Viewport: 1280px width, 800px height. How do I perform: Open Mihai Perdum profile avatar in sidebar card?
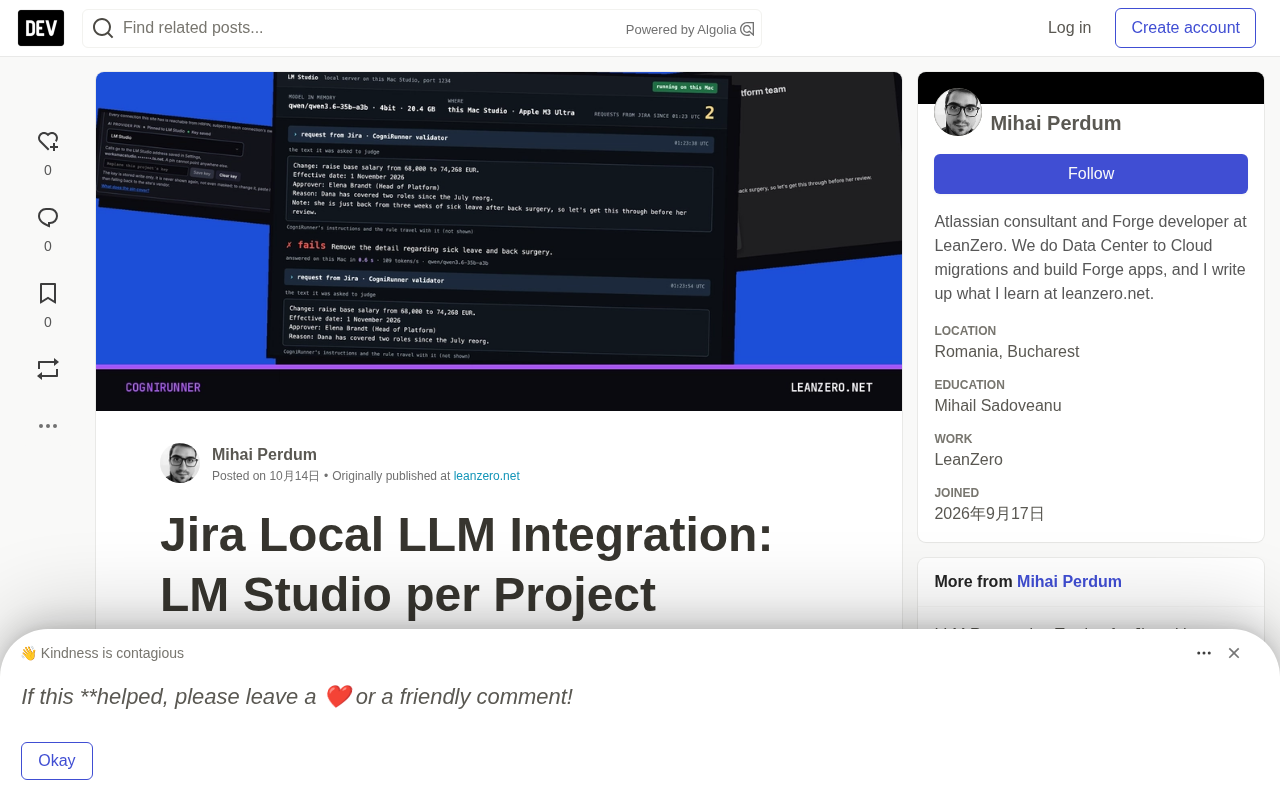958,112
